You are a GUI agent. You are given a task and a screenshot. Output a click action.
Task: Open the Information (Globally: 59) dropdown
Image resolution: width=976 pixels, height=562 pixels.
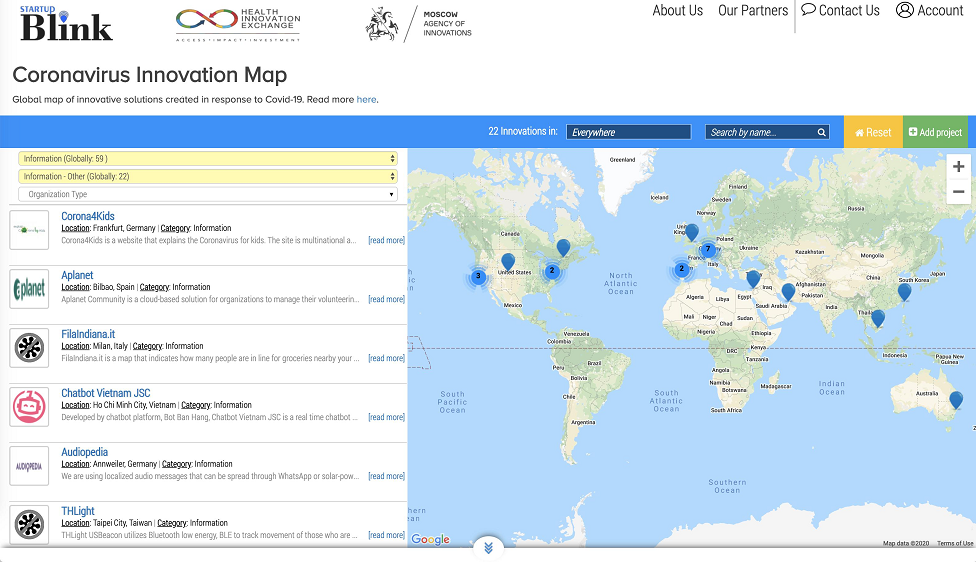point(208,158)
